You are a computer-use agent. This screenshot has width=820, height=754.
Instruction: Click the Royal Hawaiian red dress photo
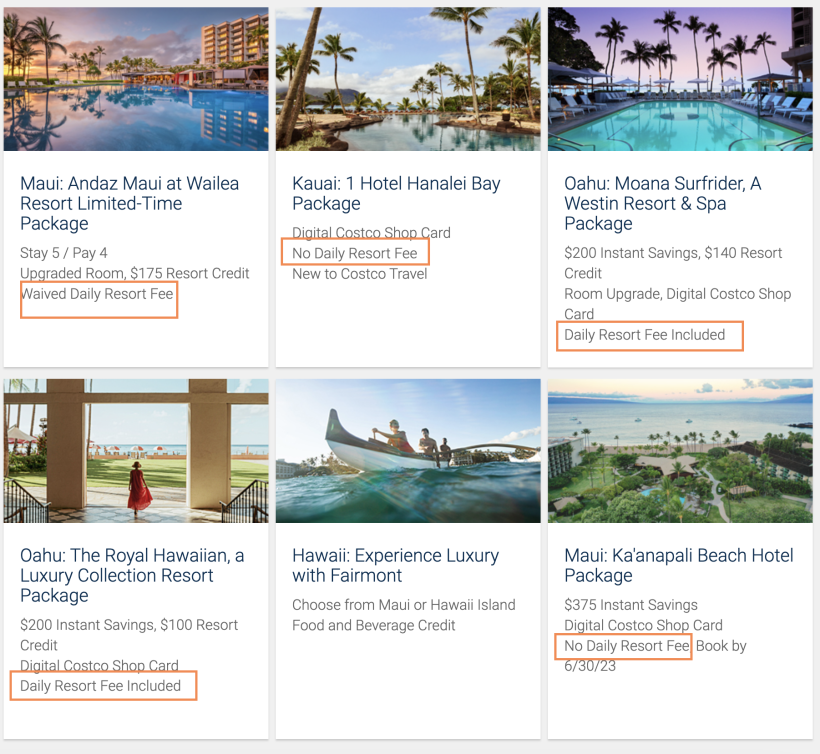click(136, 451)
